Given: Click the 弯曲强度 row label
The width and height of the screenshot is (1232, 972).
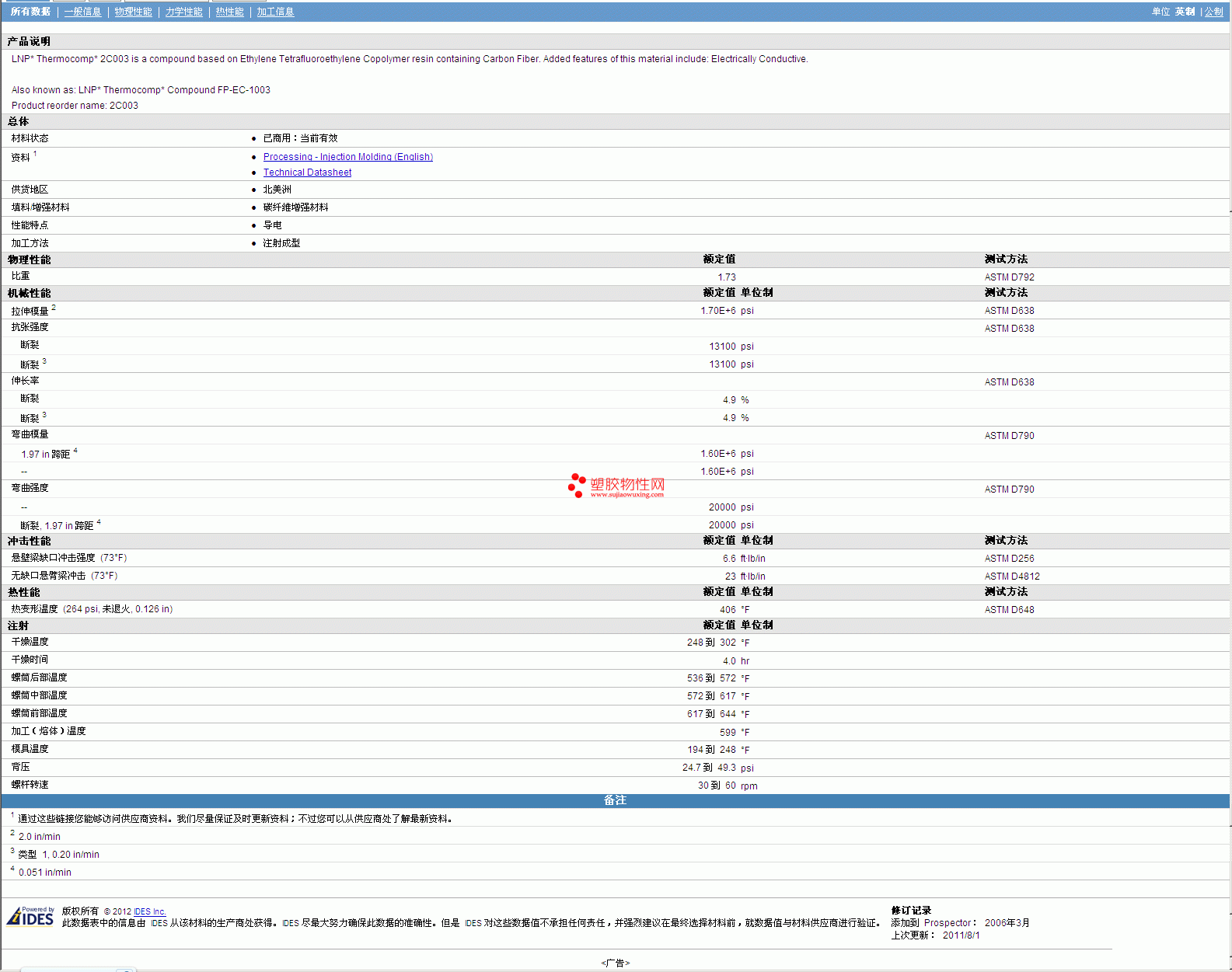Looking at the screenshot, I should tap(30, 488).
